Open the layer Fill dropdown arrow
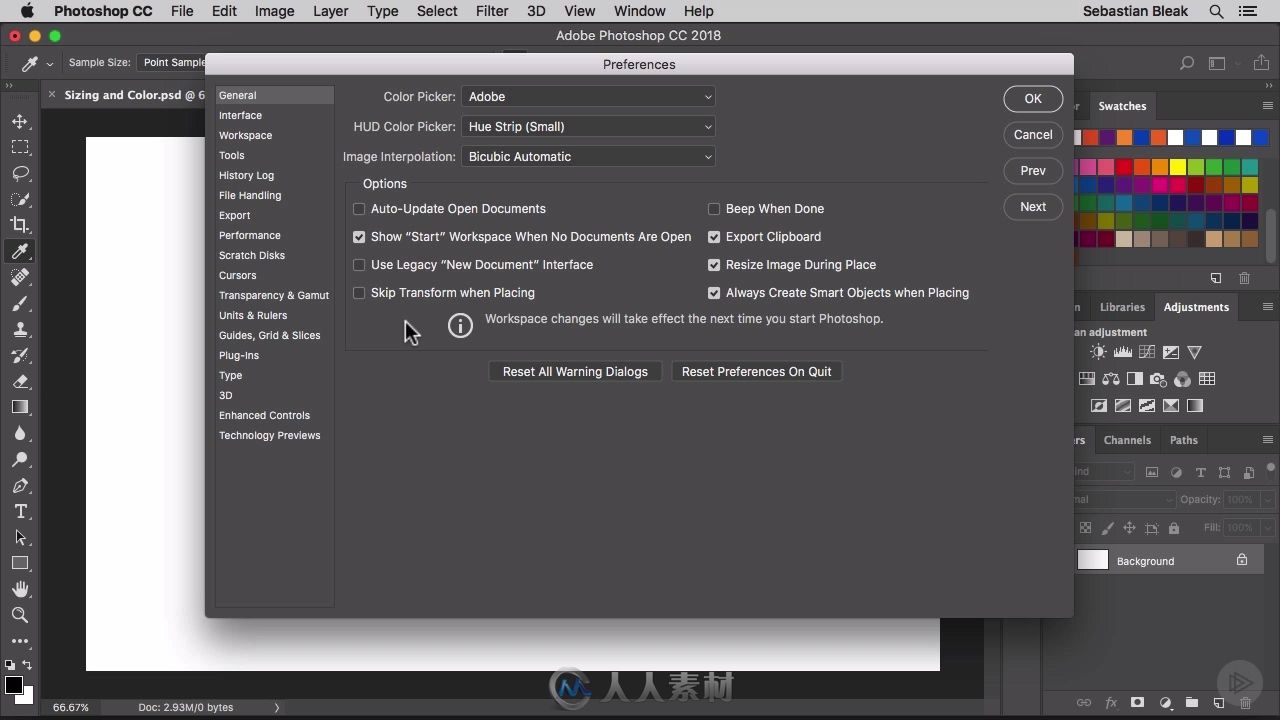The height and width of the screenshot is (720, 1280). click(1267, 528)
